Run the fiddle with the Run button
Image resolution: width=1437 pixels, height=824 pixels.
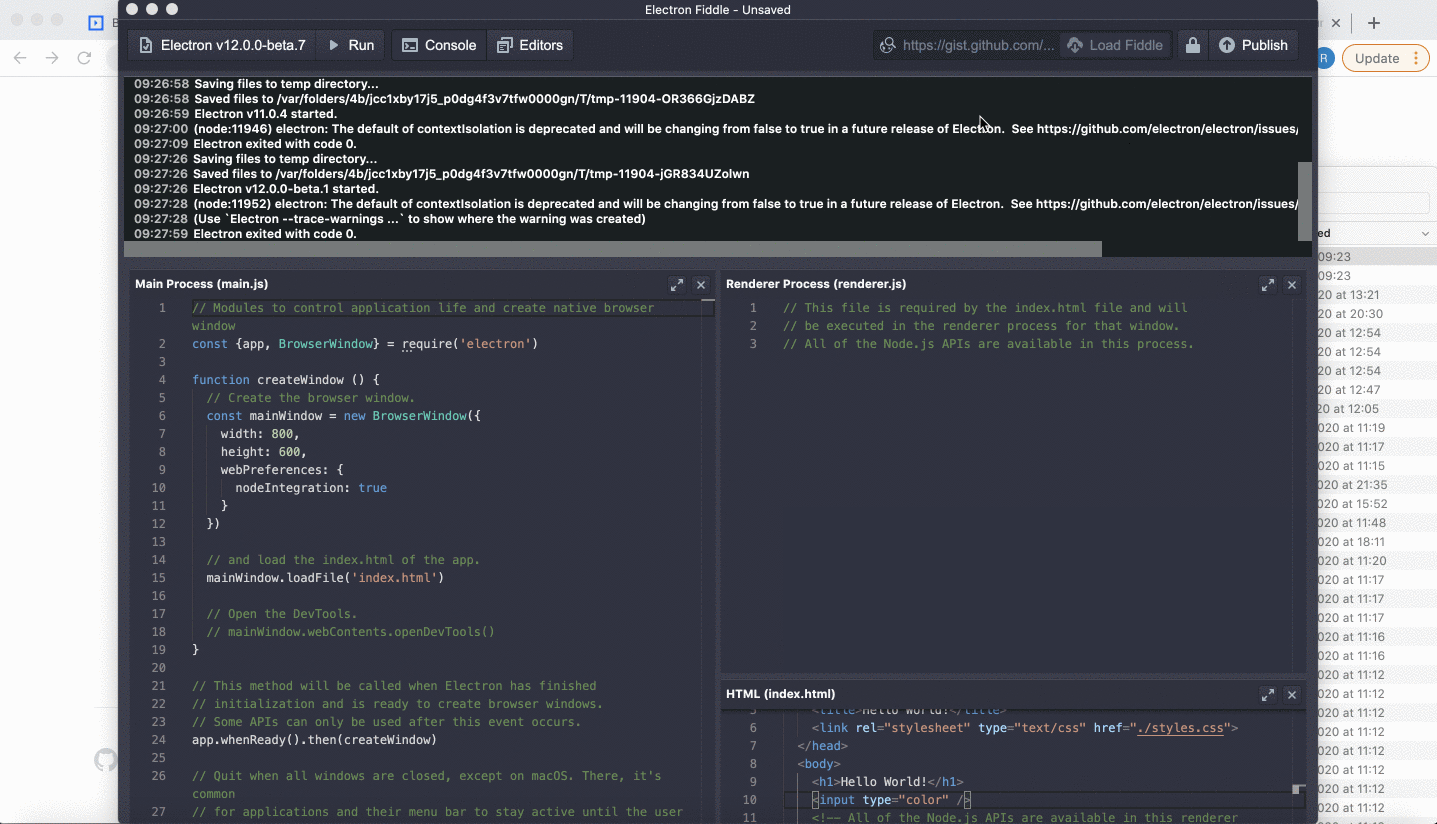click(x=351, y=45)
